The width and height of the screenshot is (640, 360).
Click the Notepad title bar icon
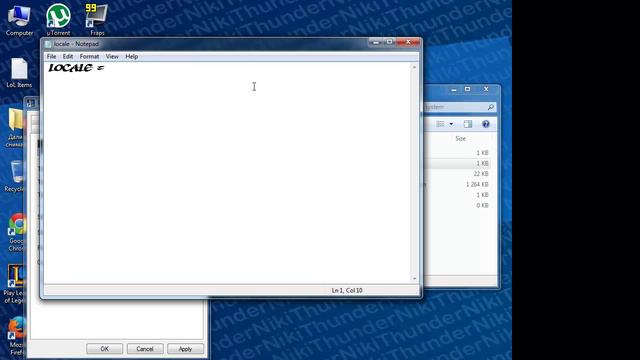[x=48, y=44]
